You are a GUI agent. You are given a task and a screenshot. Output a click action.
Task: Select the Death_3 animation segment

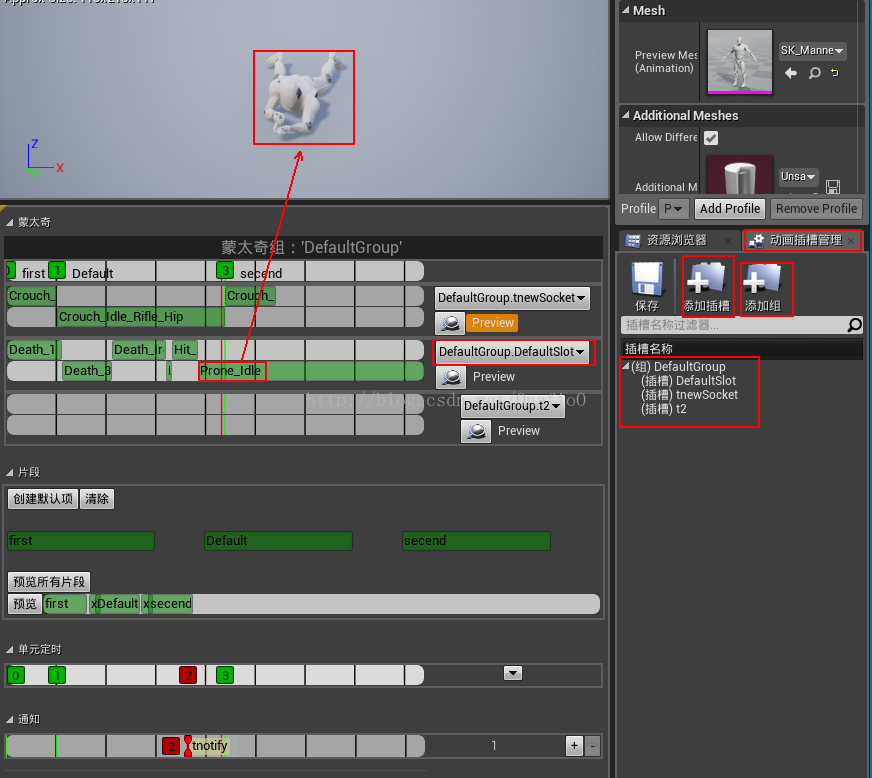pyautogui.click(x=87, y=371)
